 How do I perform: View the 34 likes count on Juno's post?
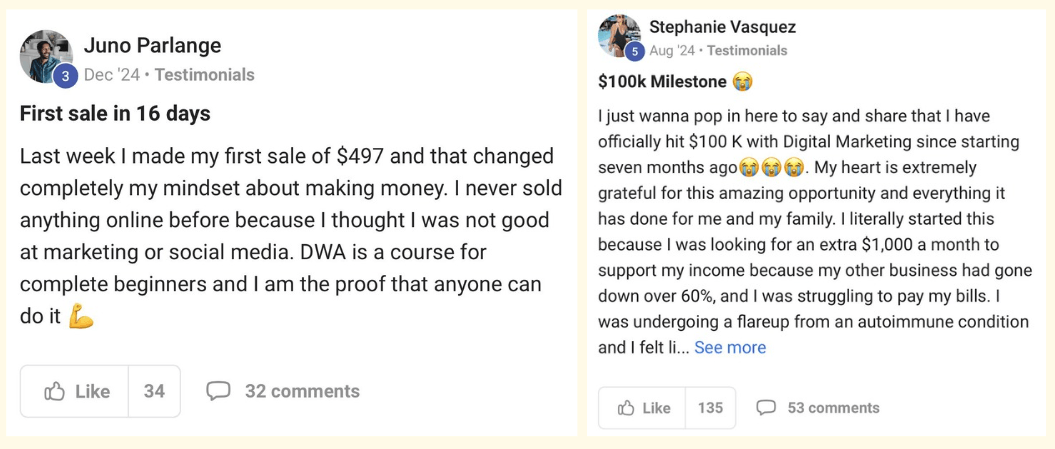(x=154, y=391)
